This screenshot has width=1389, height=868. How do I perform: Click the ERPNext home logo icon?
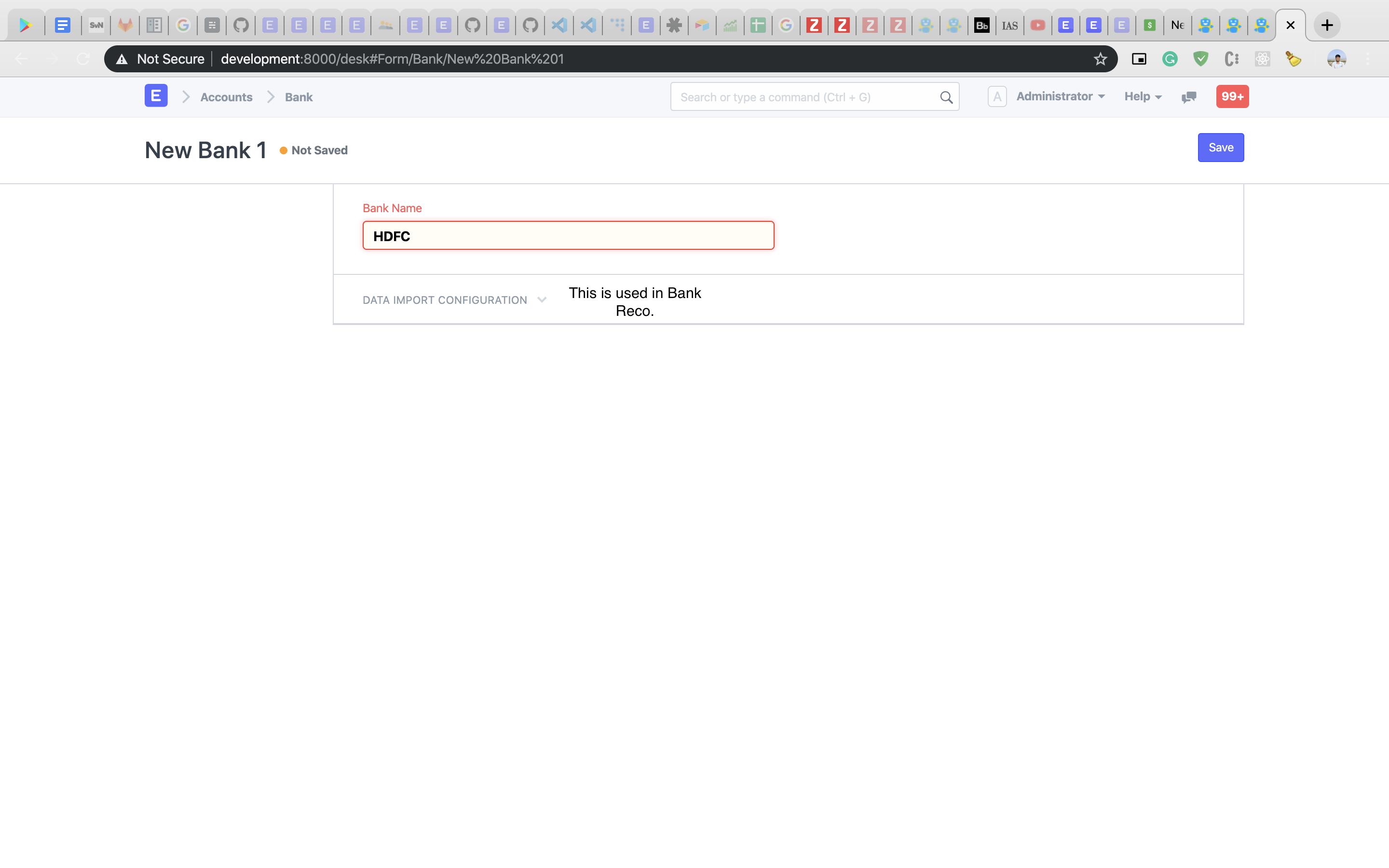coord(156,96)
